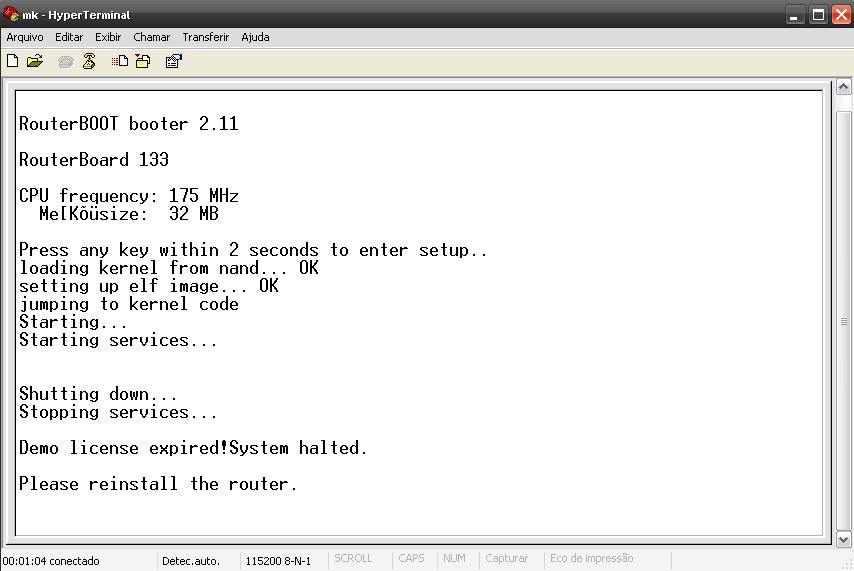Click 'Please reinstall the router.' line
This screenshot has width=854, height=571.
tap(158, 484)
